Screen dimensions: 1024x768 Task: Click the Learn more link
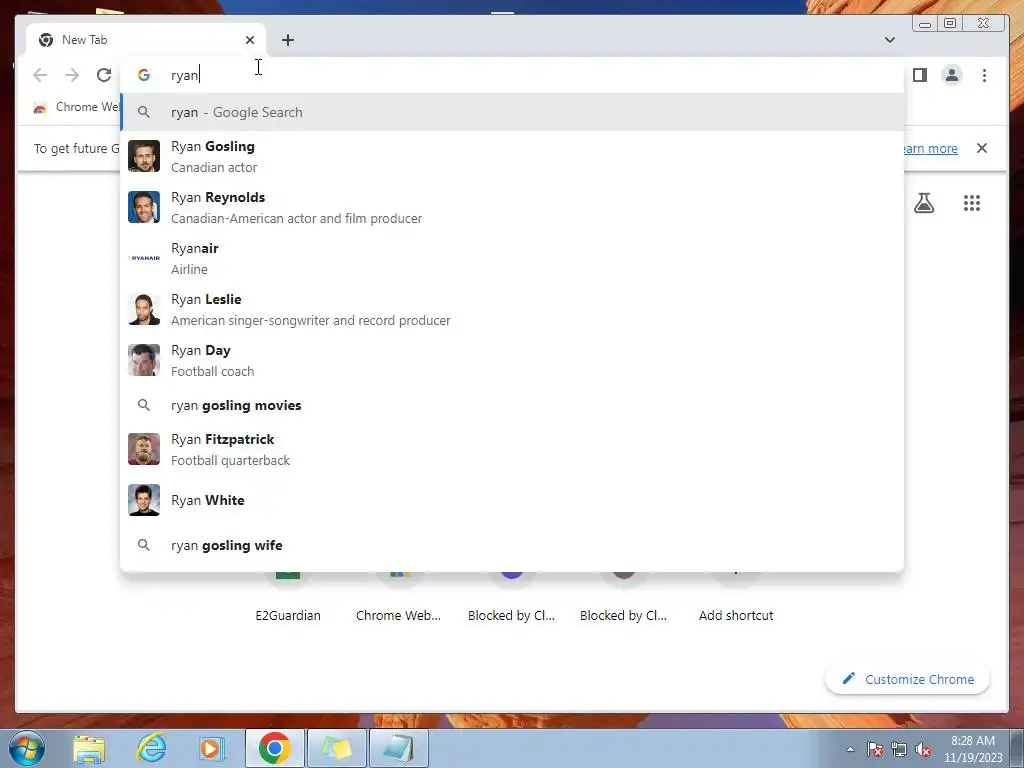click(x=931, y=148)
